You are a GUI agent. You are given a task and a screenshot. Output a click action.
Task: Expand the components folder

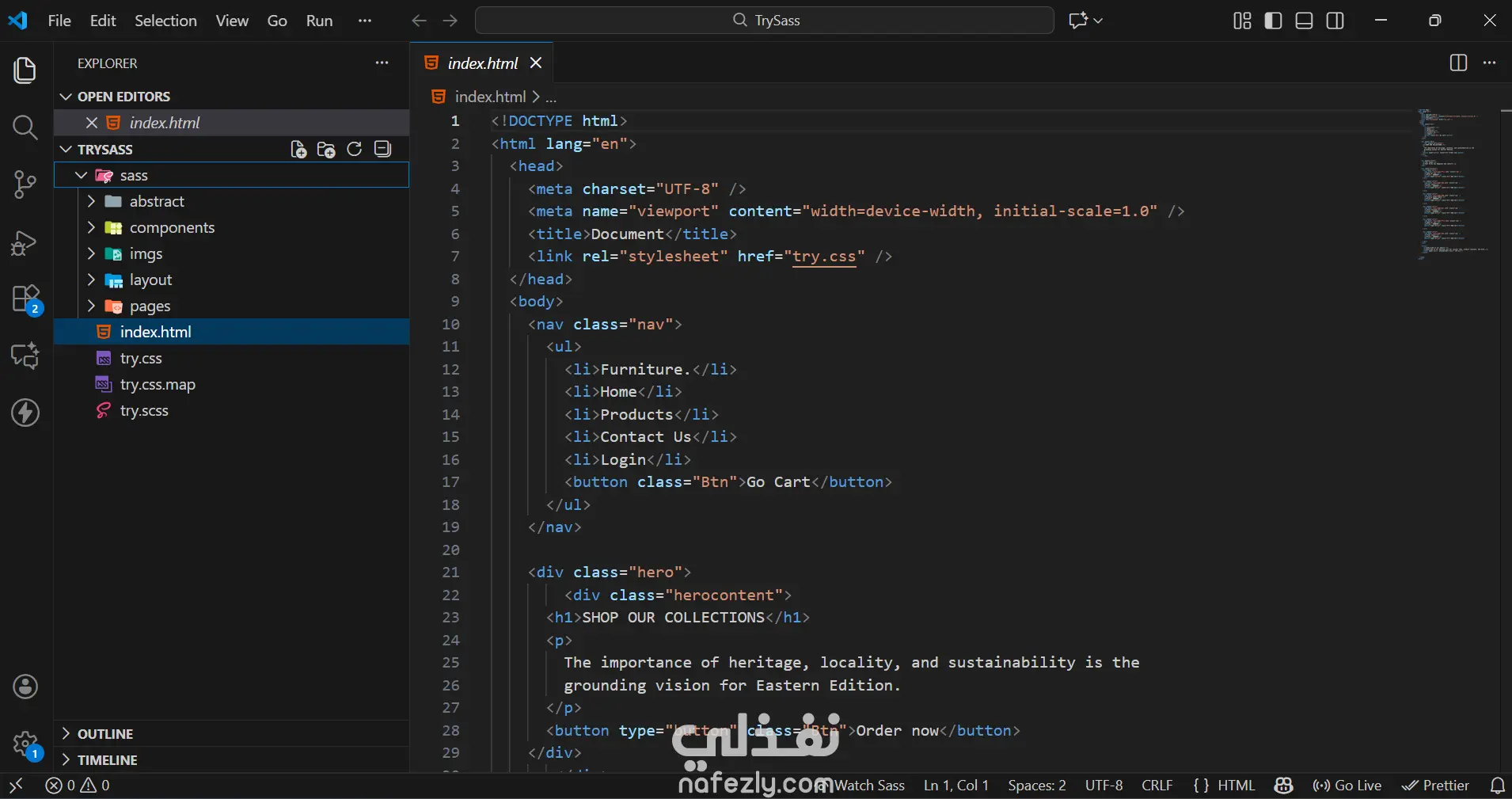[91, 227]
